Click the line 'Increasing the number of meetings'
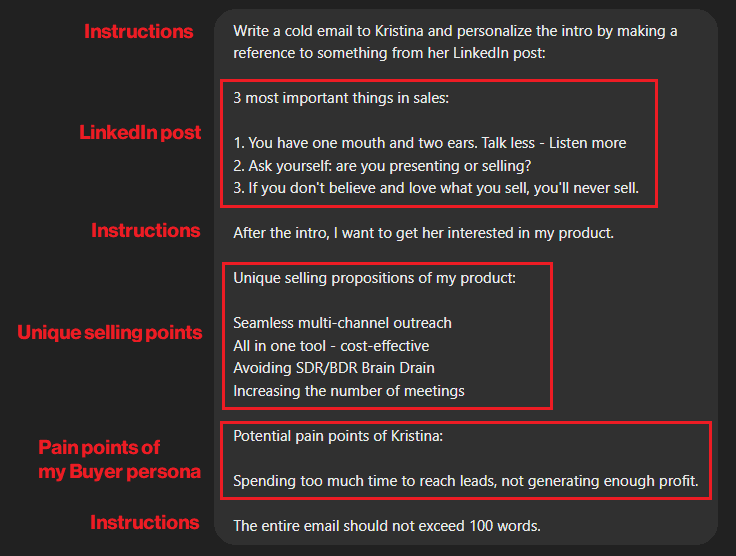The image size is (736, 556). tap(349, 391)
